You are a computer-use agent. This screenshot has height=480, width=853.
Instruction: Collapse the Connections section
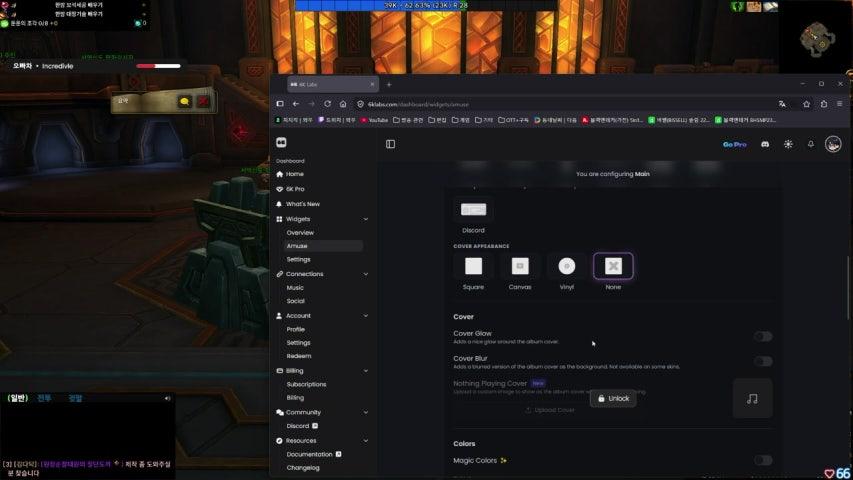366,274
